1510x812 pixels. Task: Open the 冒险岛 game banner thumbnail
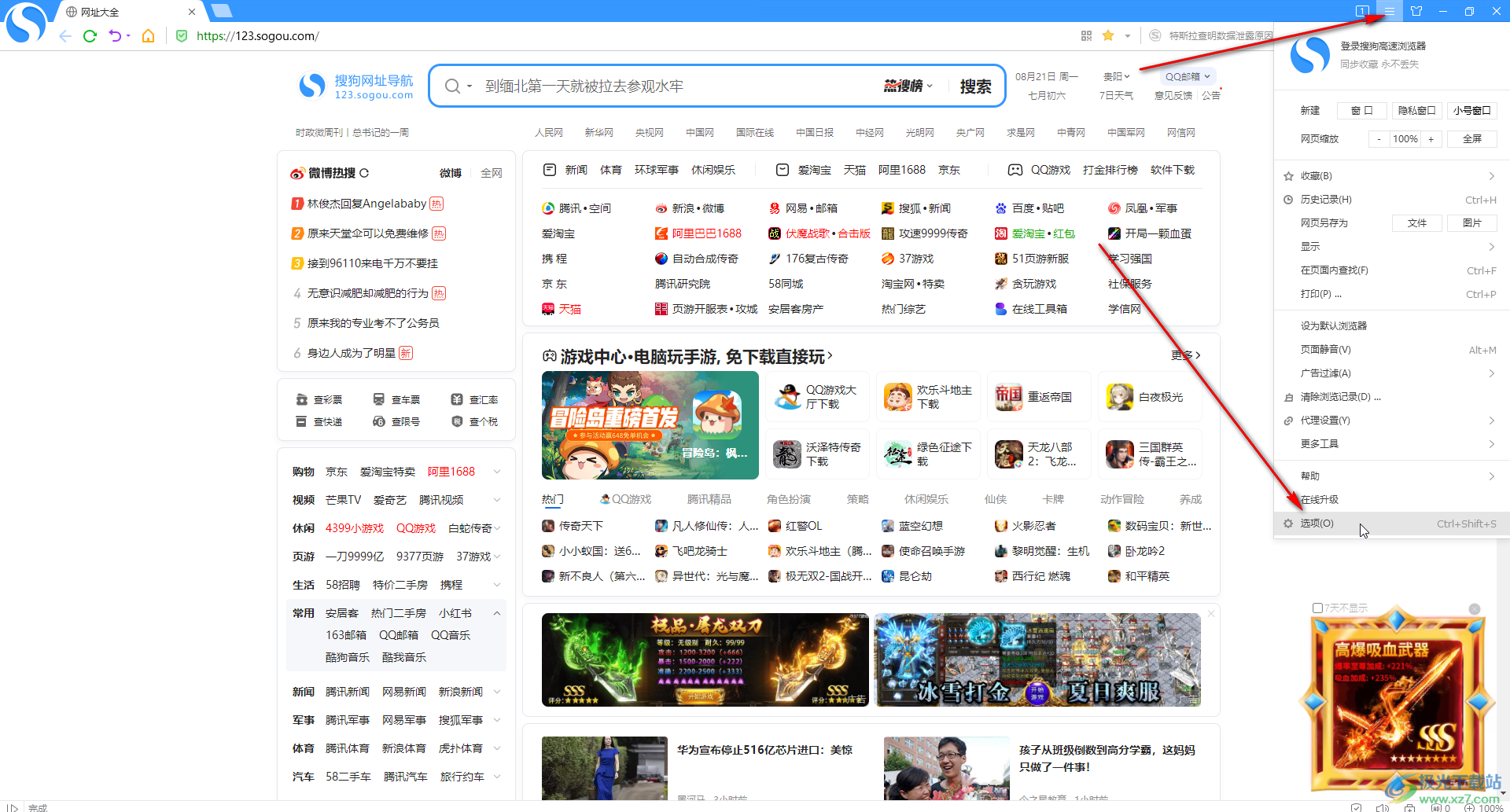tap(650, 425)
